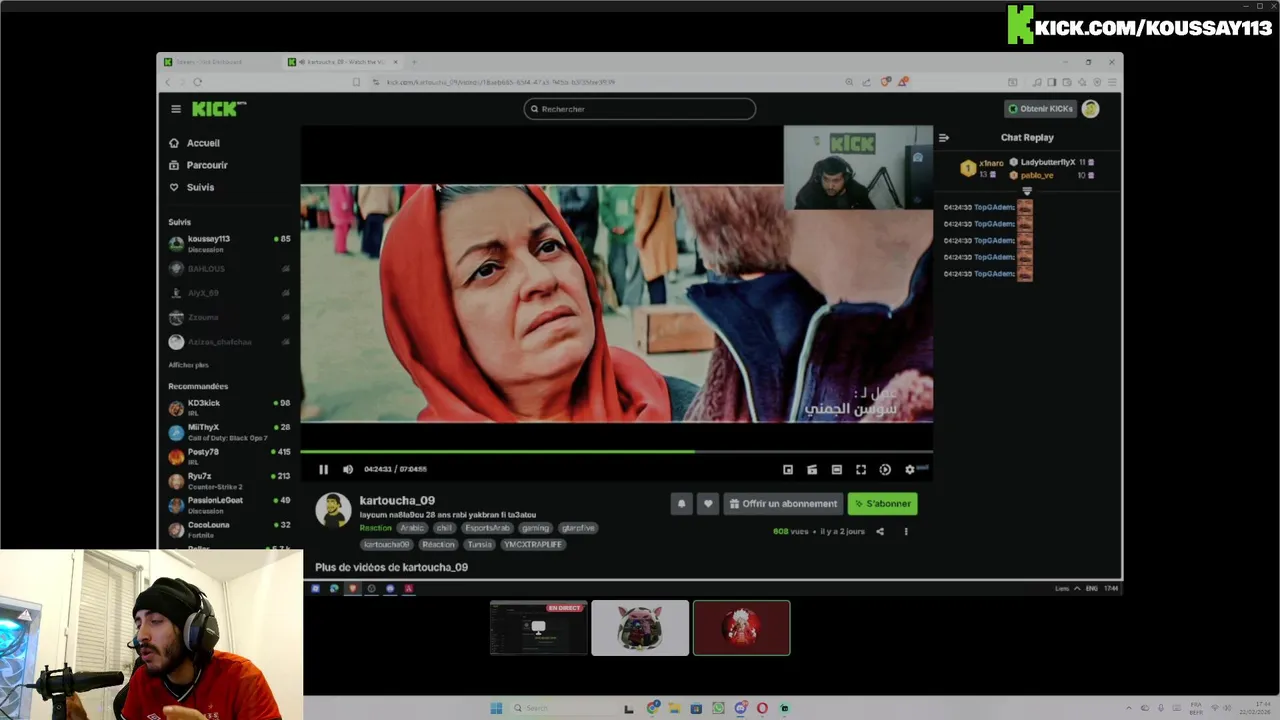Select the EN DIRECT live thumbnail
Screen dimensions: 1280x720
pos(539,628)
